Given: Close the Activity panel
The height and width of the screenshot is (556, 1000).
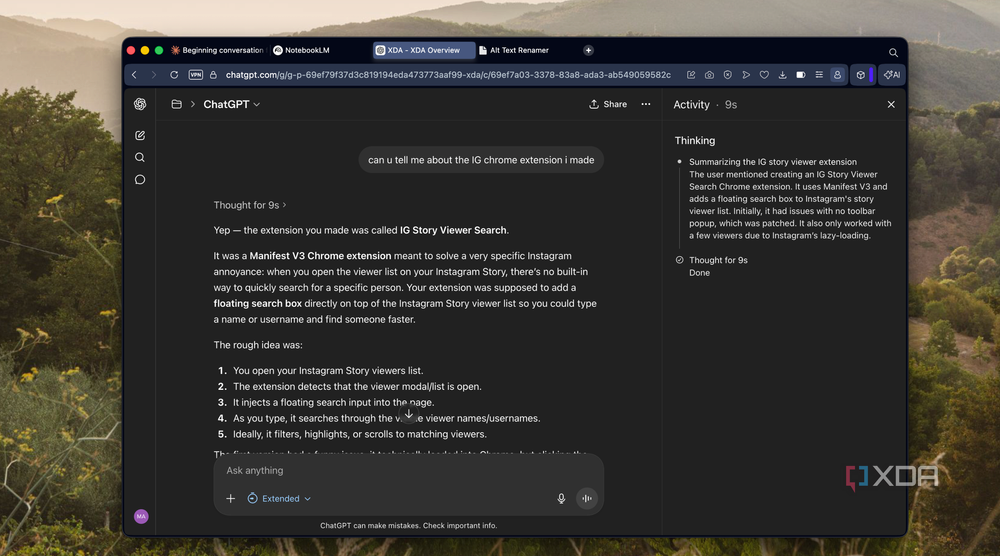Looking at the screenshot, I should pyautogui.click(x=891, y=105).
